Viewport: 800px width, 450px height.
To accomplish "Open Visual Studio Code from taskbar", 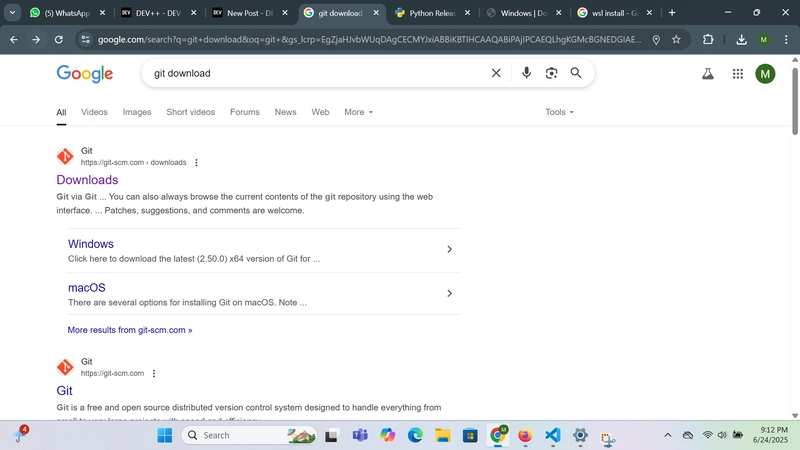I will click(553, 435).
